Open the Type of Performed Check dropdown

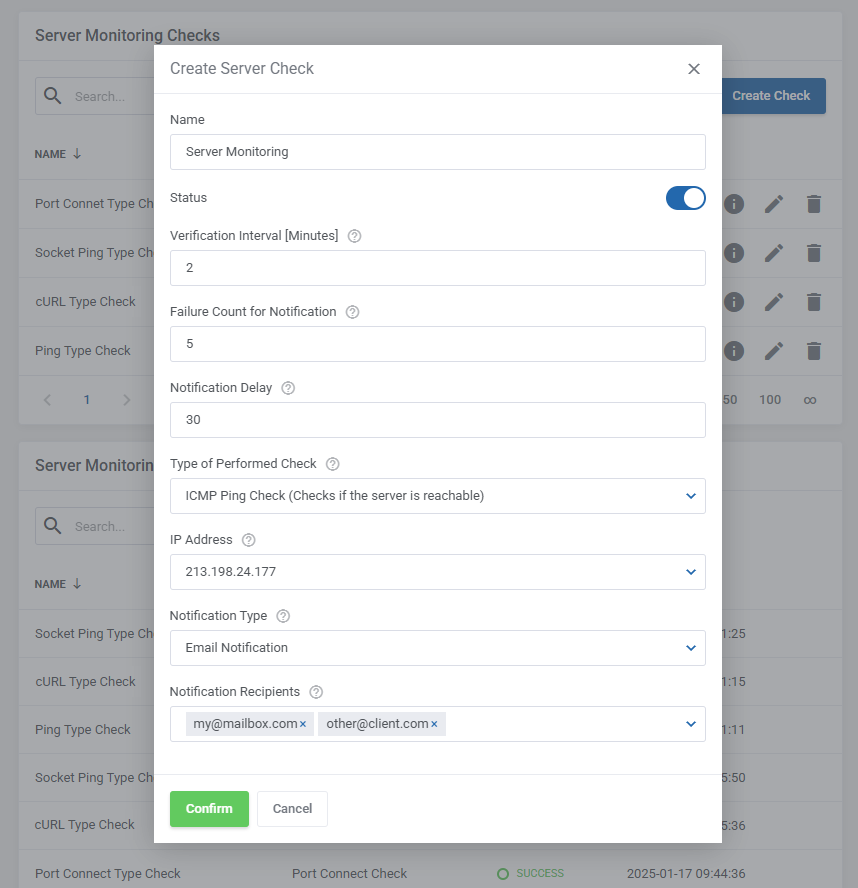coord(437,496)
